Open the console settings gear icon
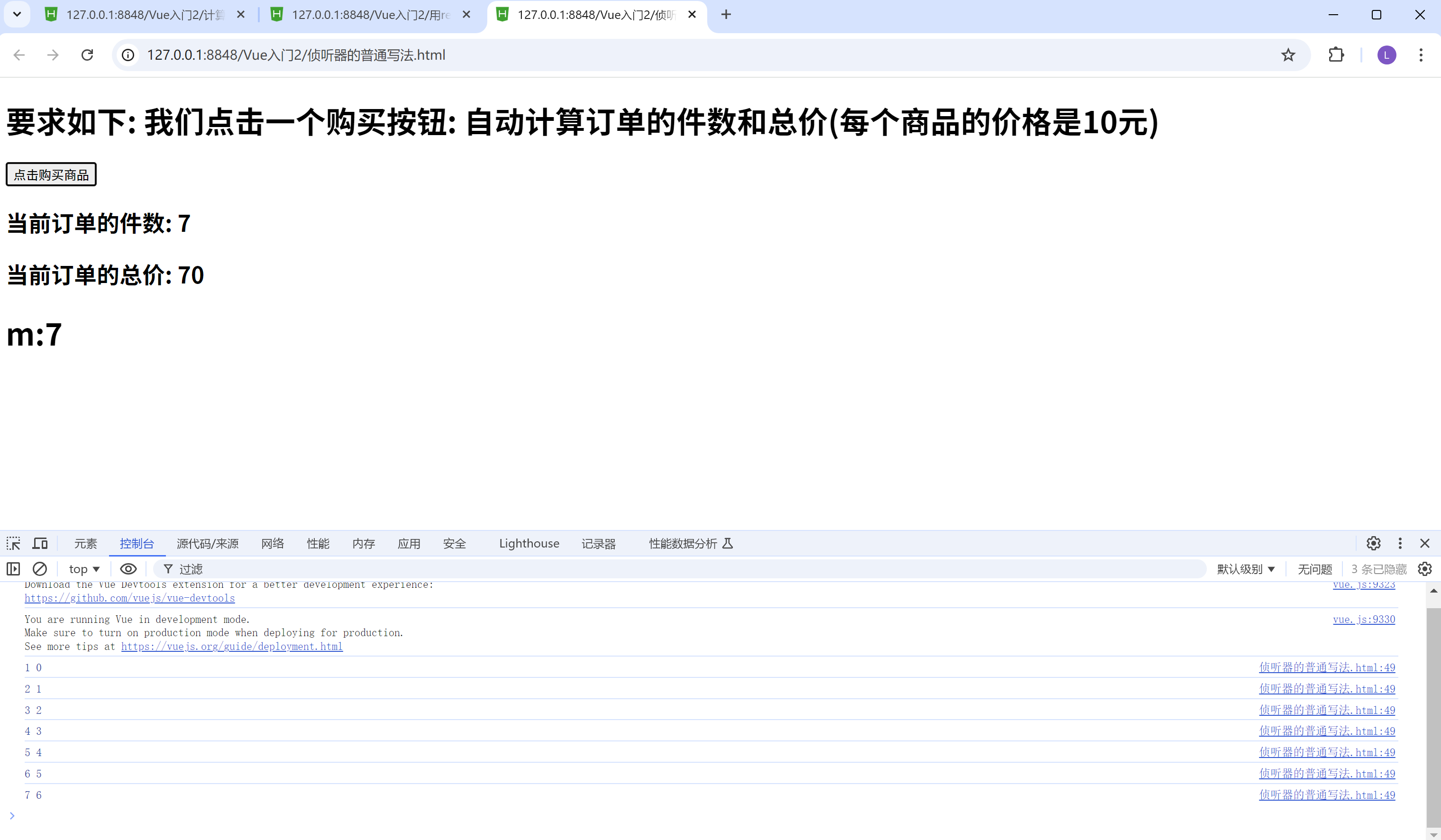This screenshot has width=1441, height=840. pos(1424,569)
